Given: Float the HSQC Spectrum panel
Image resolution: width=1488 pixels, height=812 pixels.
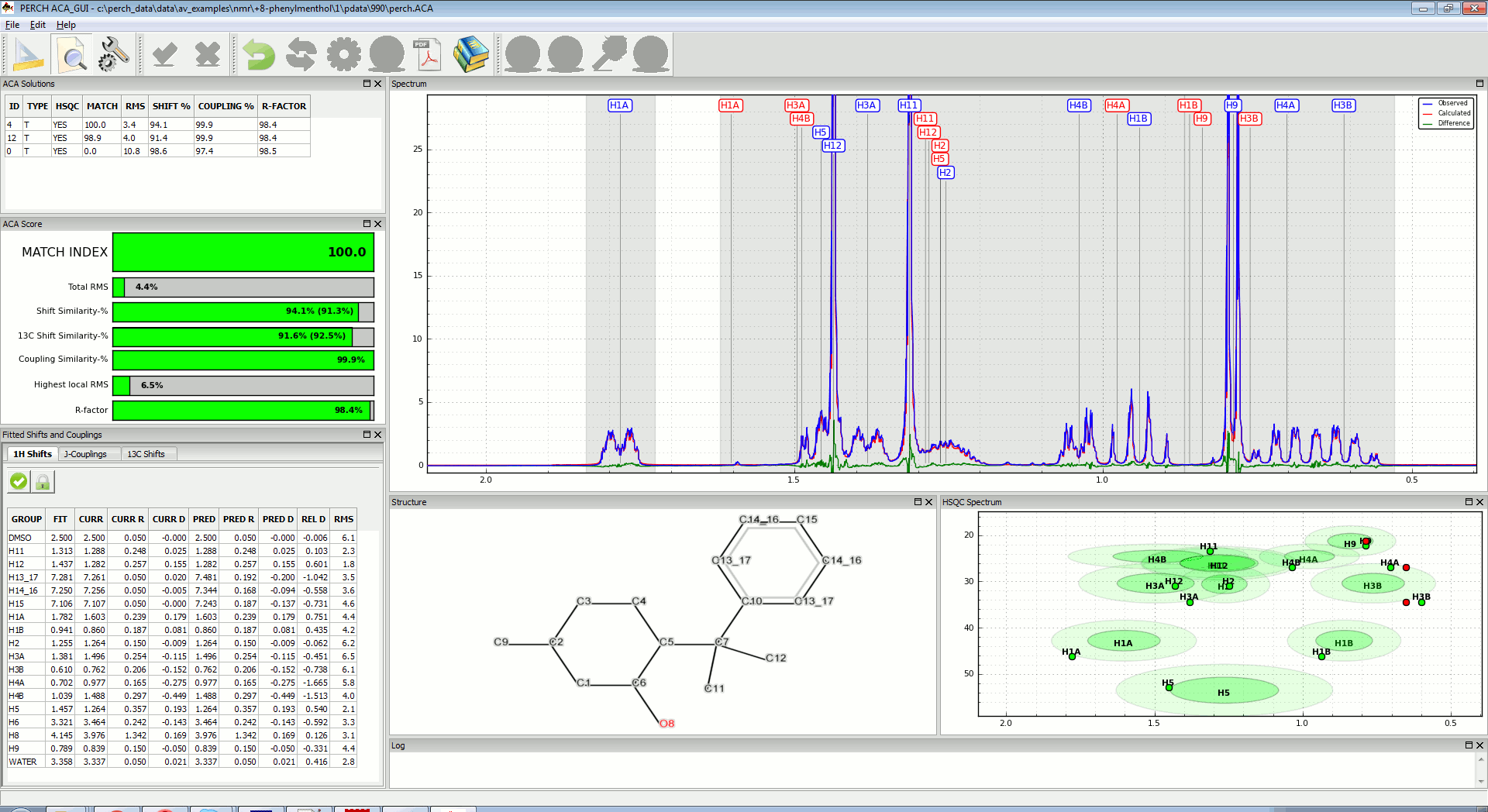Looking at the screenshot, I should pyautogui.click(x=1468, y=502).
